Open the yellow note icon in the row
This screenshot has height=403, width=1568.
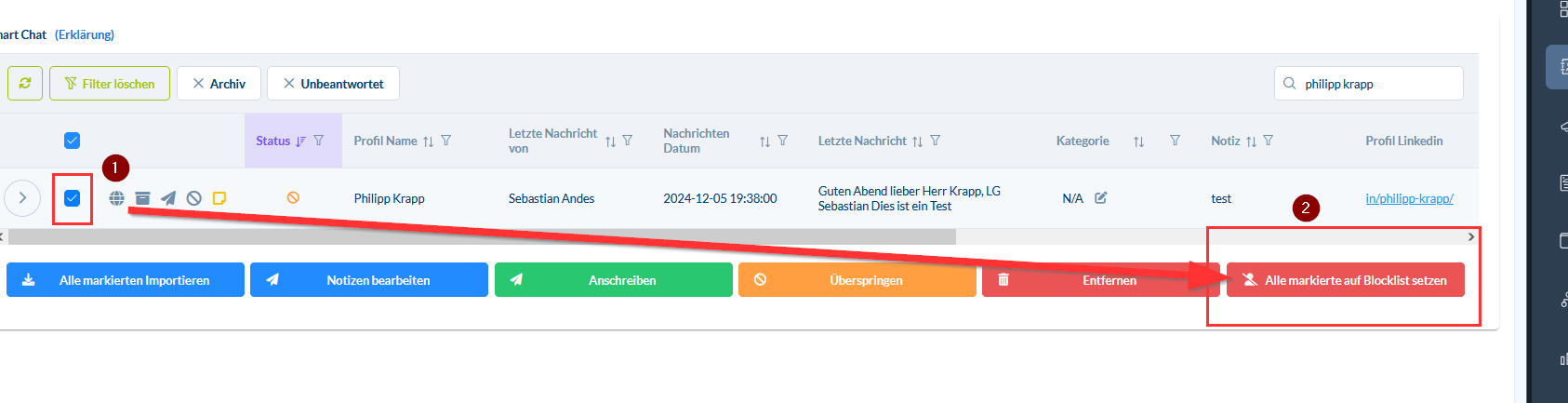pyautogui.click(x=219, y=198)
